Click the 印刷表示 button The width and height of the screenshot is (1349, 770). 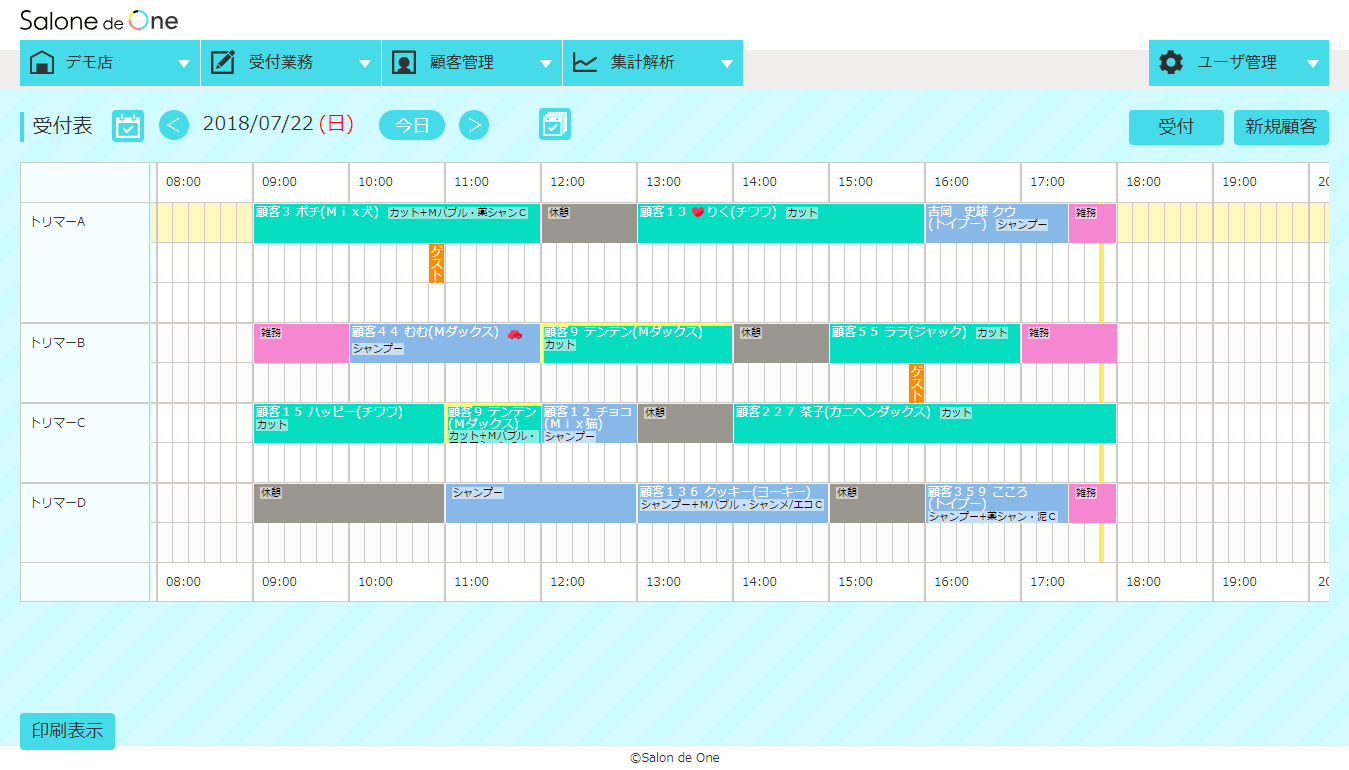(67, 731)
